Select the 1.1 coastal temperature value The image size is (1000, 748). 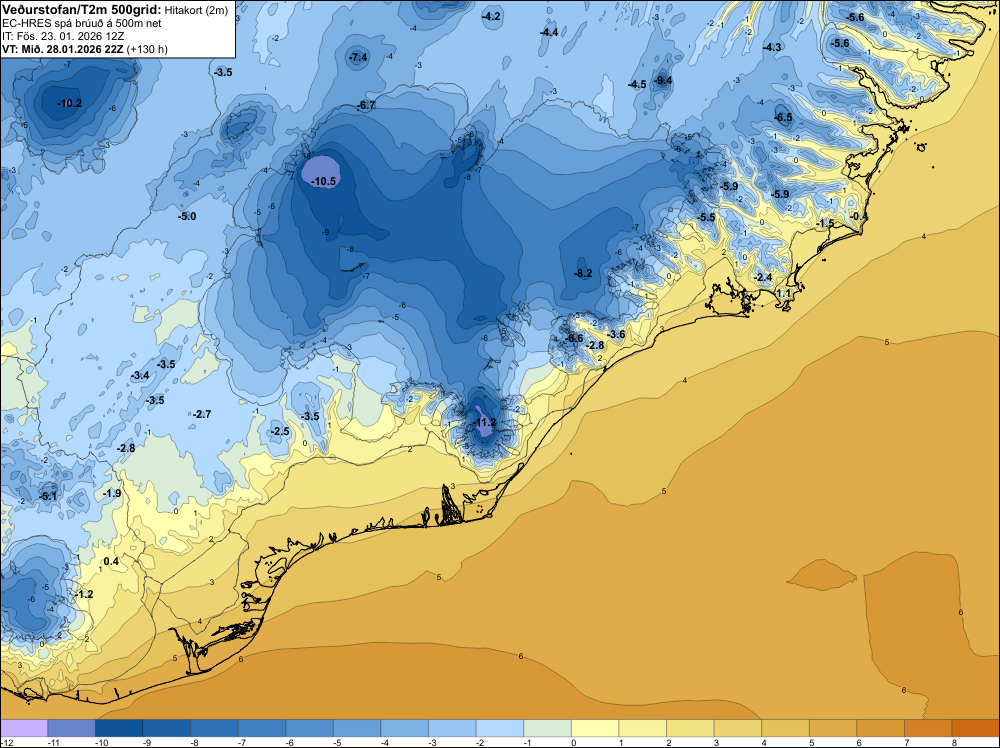coord(784,293)
